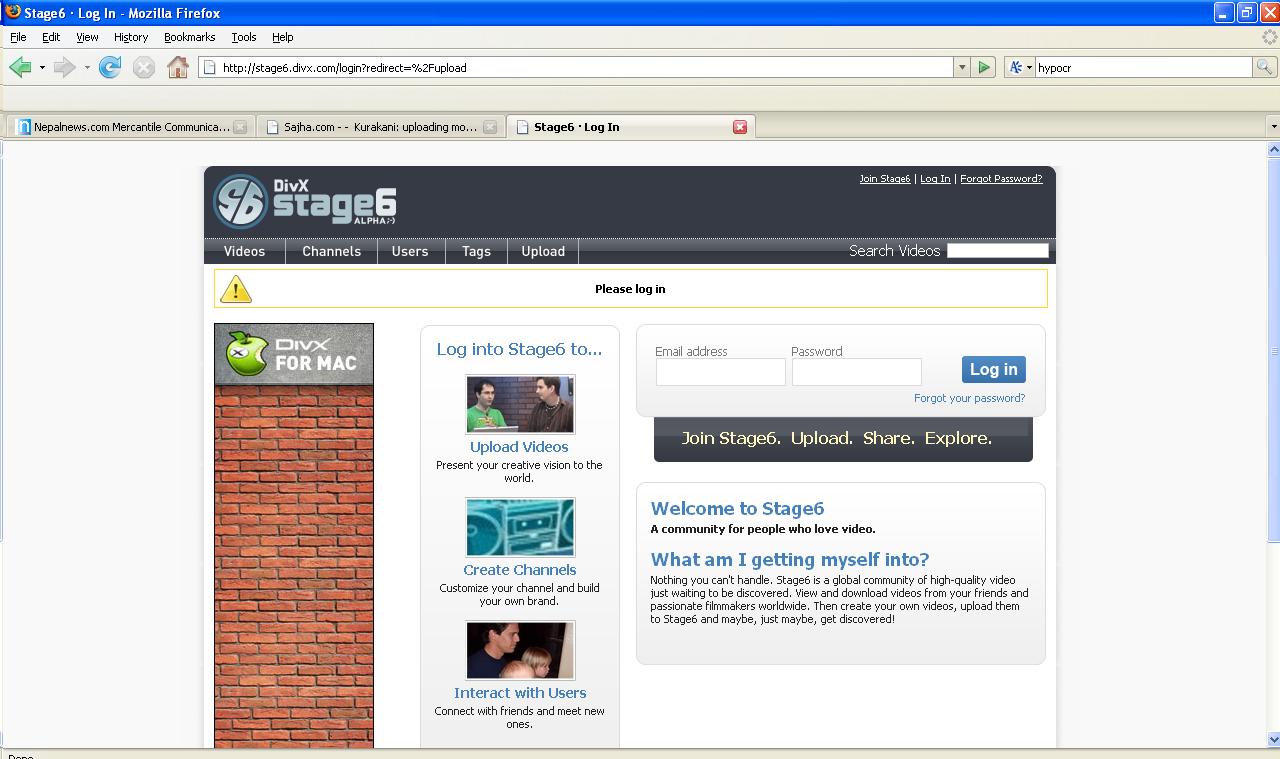This screenshot has width=1280, height=759.
Task: Click the browser Back arrow button
Action: (x=20, y=67)
